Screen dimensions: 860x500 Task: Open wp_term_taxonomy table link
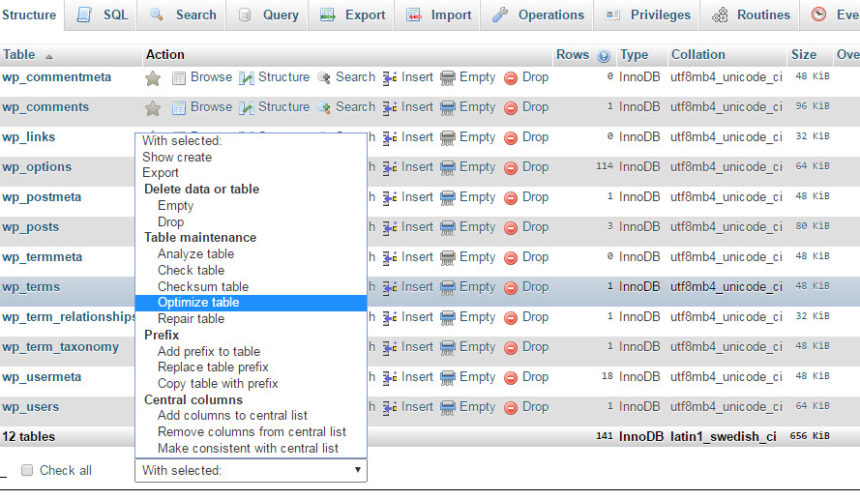tap(60, 347)
